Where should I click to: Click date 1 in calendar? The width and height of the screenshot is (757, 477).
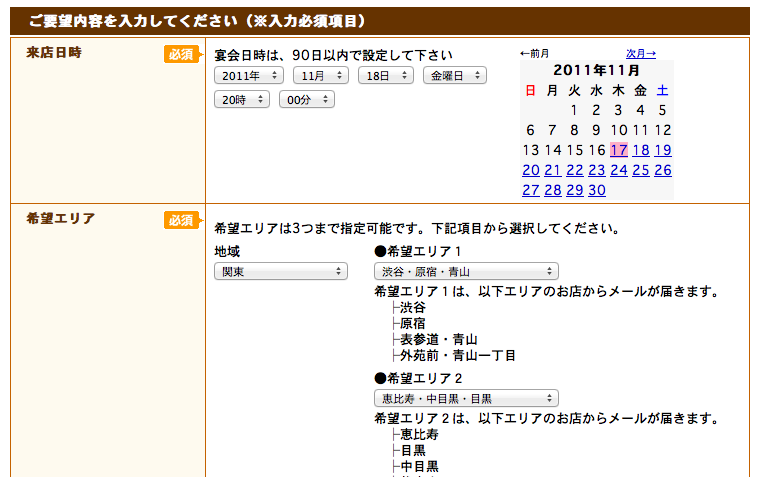(x=574, y=110)
